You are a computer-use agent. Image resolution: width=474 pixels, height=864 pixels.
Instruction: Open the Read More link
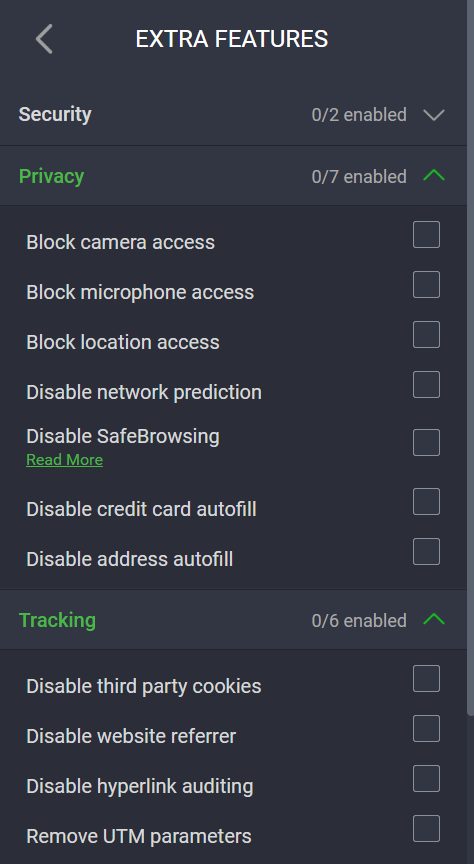(x=64, y=460)
